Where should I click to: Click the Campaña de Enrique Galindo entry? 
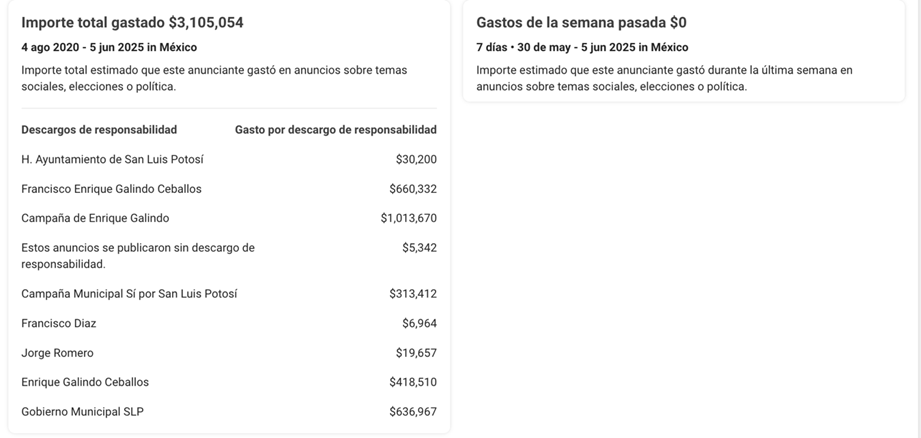(95, 218)
